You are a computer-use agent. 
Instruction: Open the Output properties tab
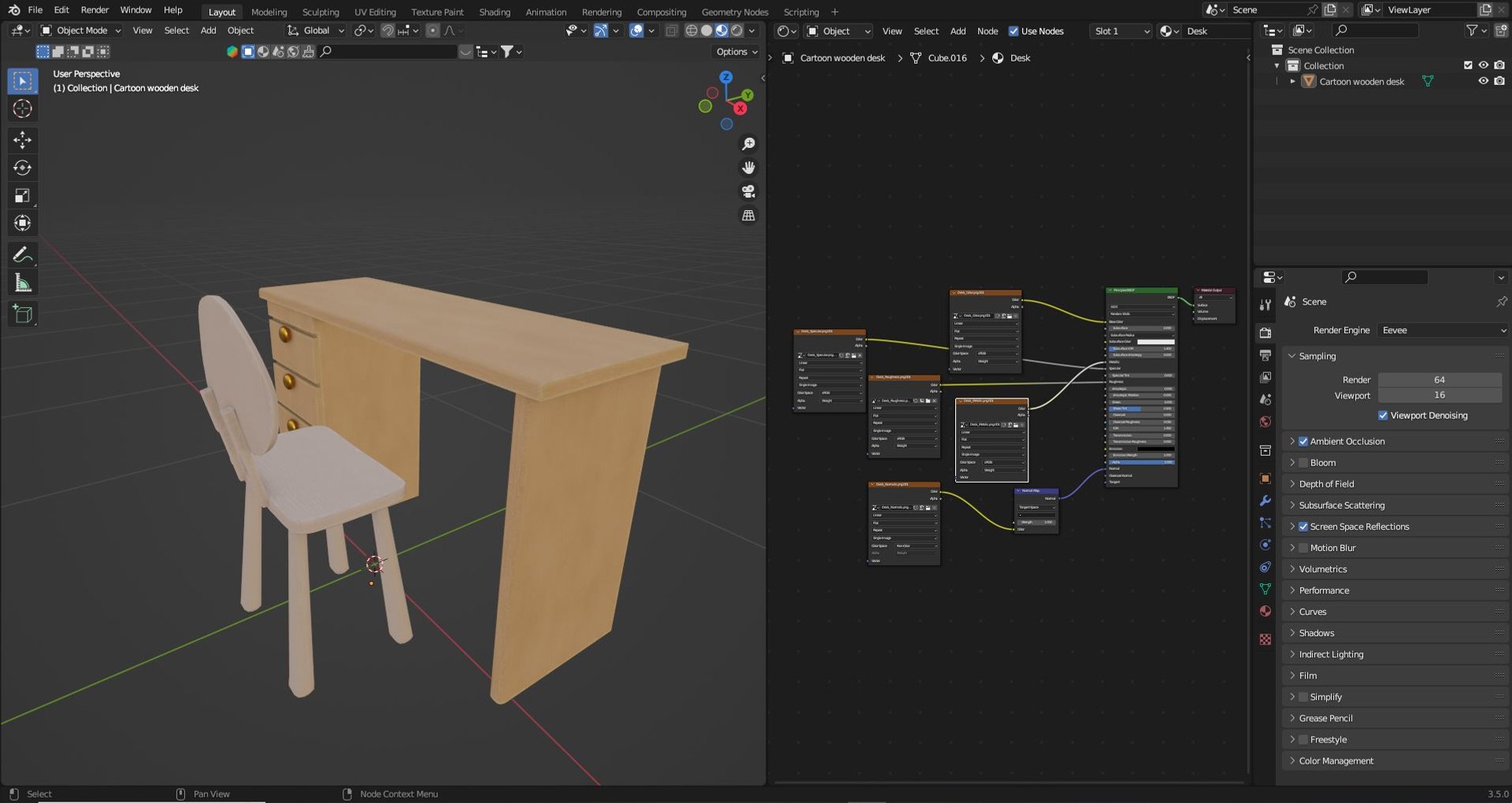[x=1265, y=355]
